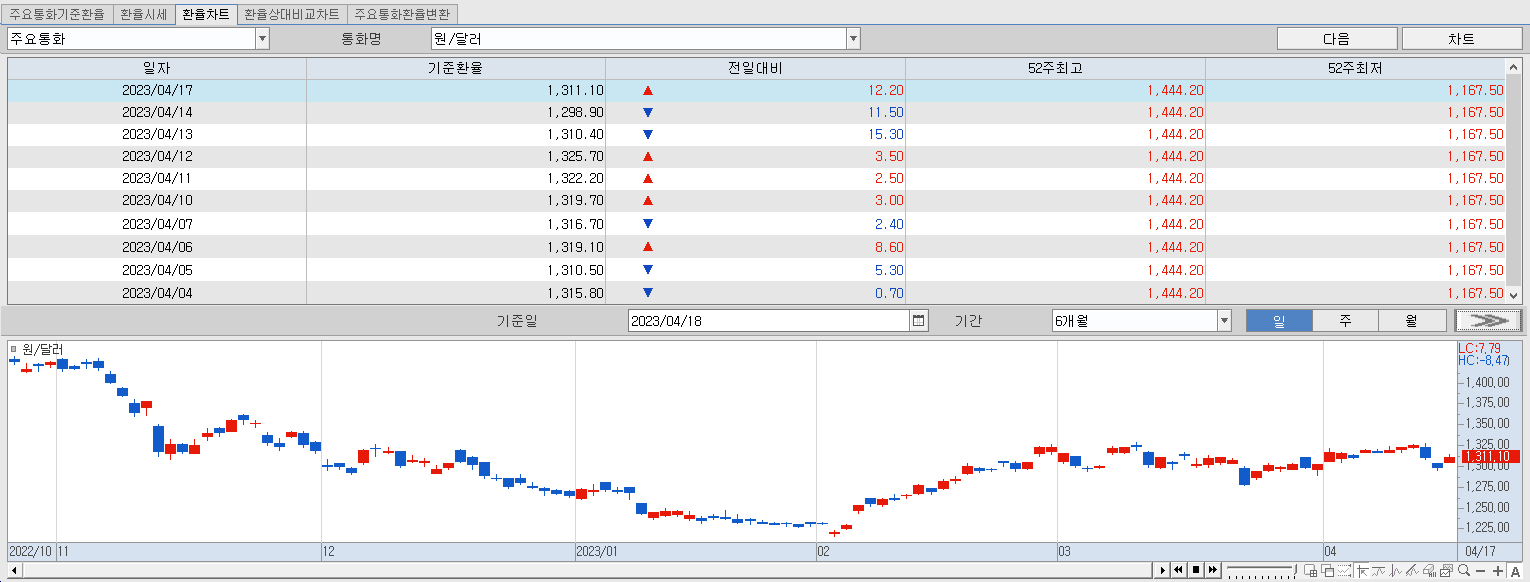Select the crosshair cursor tool icon
The height and width of the screenshot is (582, 1530).
1362,570
